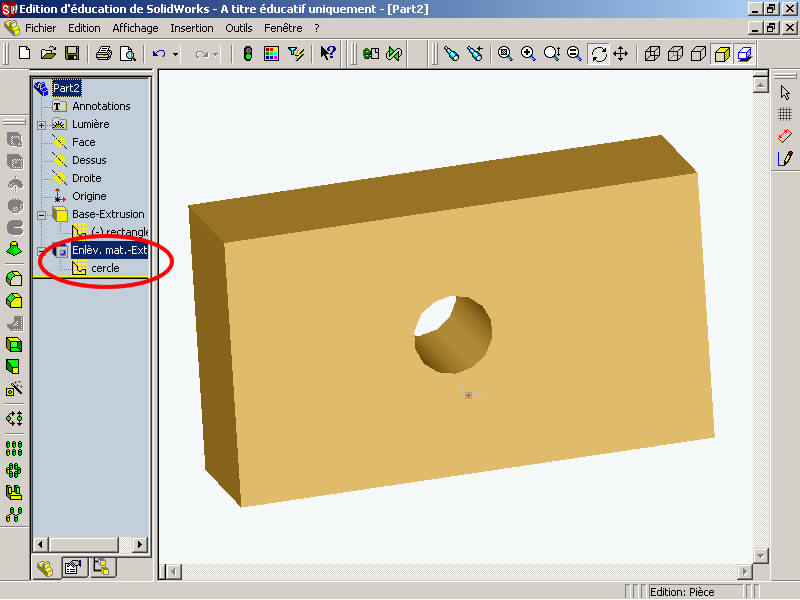This screenshot has width=800, height=600.
Task: Switch to the ConfigurationManager tab
Action: (x=102, y=567)
